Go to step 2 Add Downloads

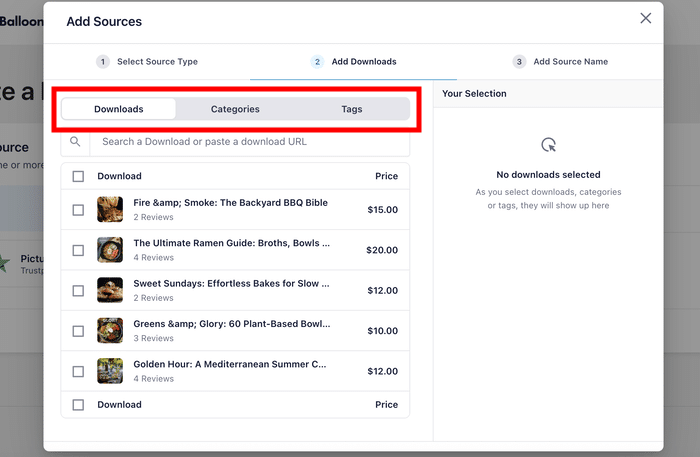click(354, 62)
